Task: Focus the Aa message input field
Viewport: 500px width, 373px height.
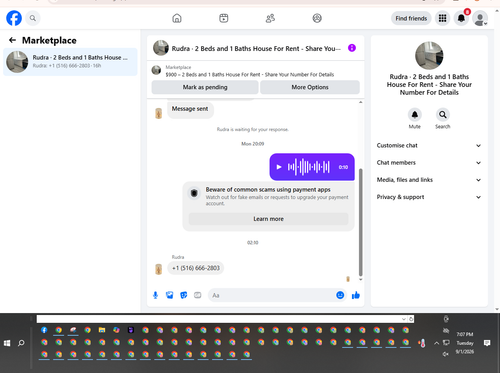Action: (272, 295)
